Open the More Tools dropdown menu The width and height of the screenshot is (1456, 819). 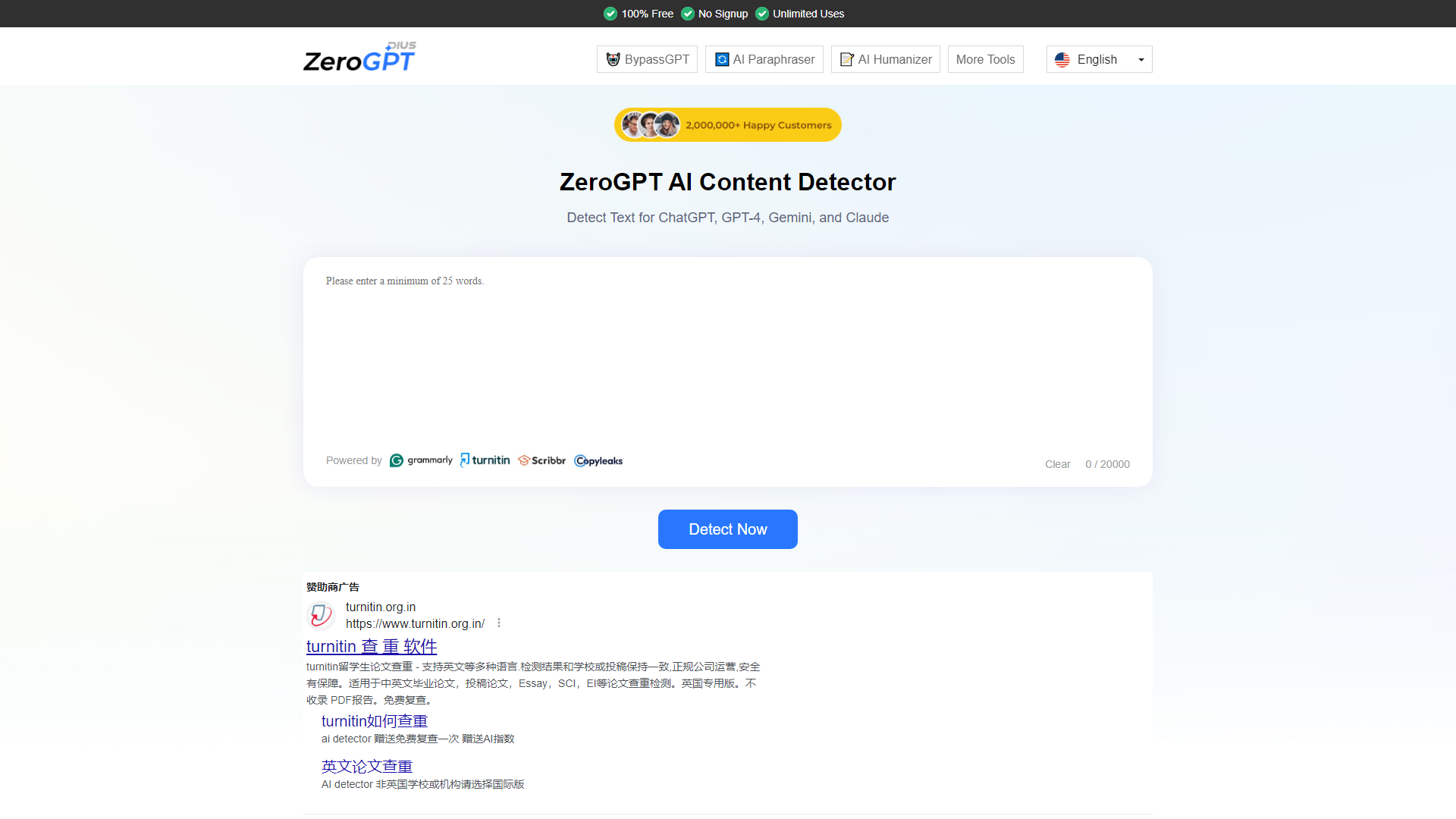click(985, 59)
